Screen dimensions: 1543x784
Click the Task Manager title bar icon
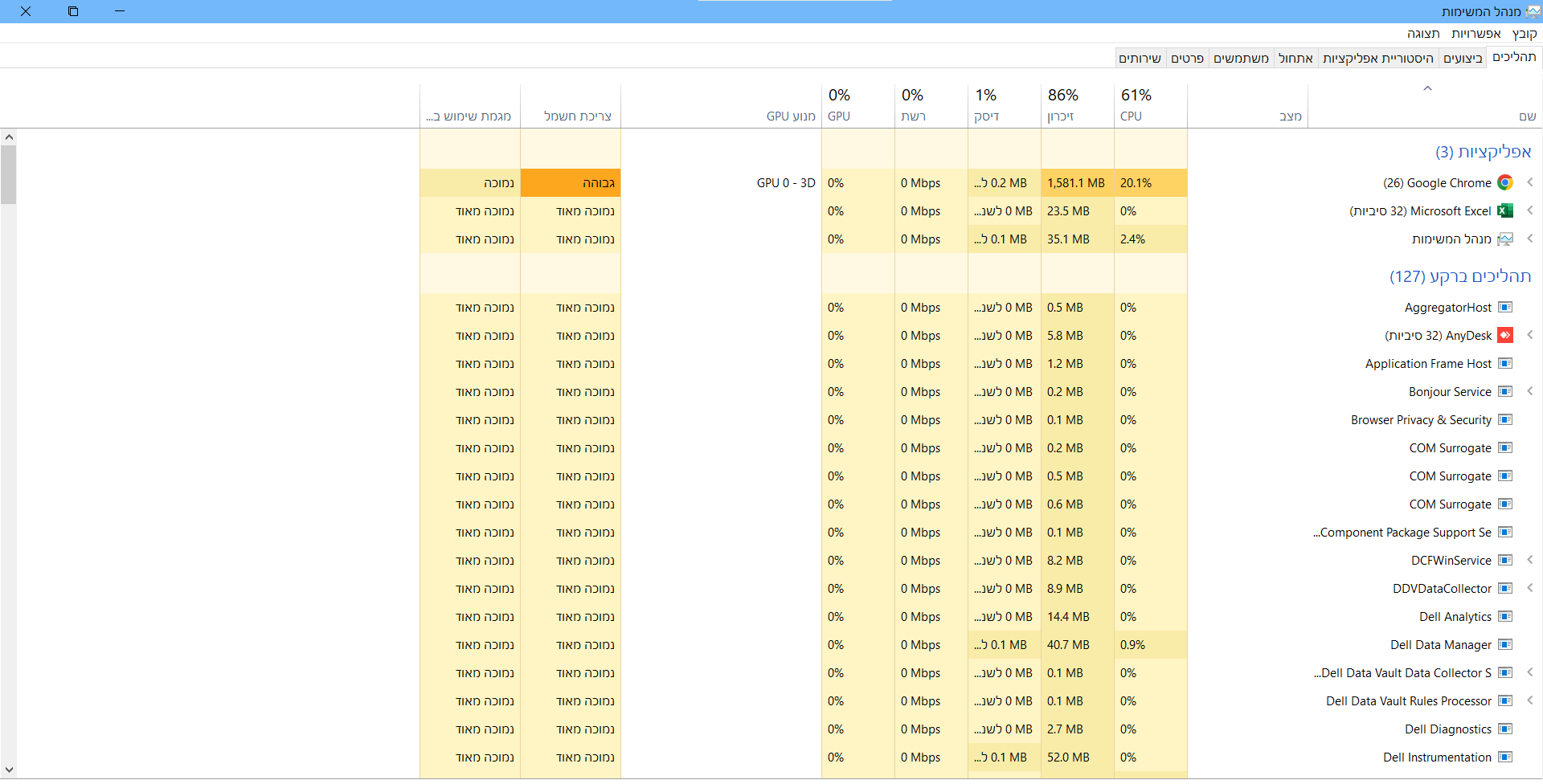coord(1533,11)
